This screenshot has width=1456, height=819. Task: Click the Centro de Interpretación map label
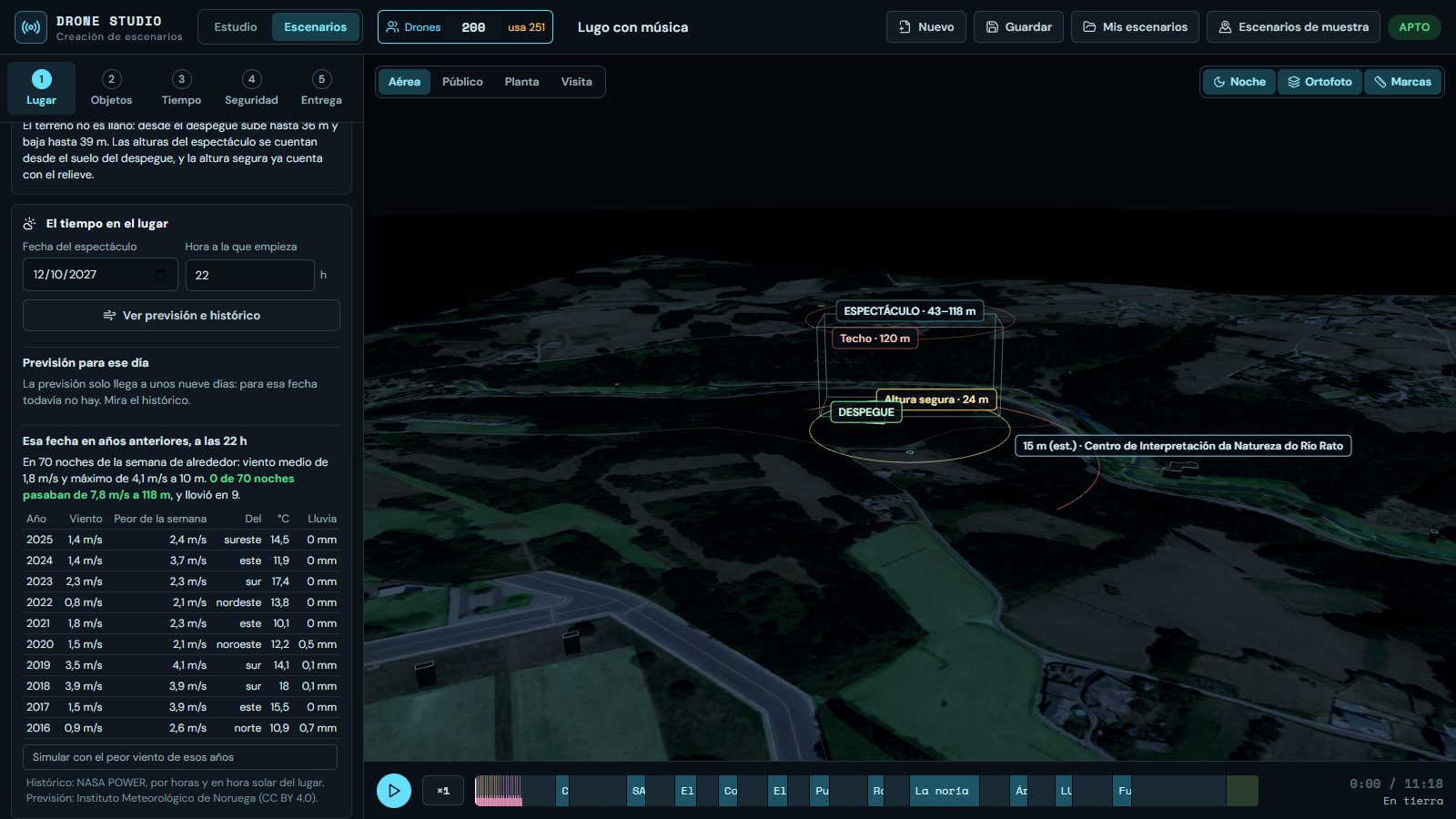point(1183,446)
